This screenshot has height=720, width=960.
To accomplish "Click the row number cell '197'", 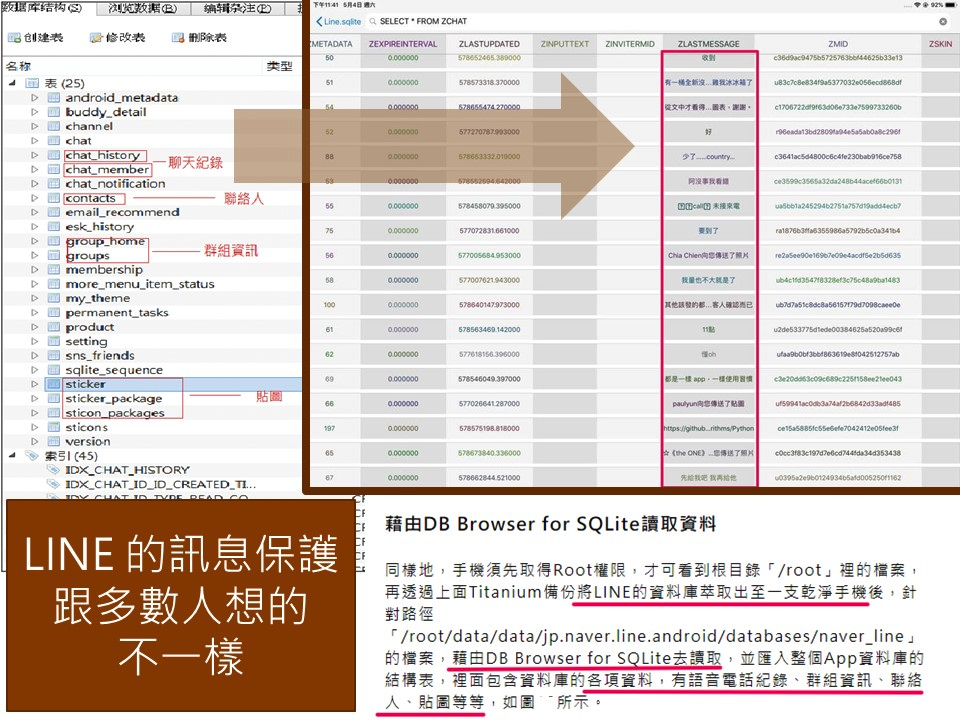I will [x=329, y=429].
